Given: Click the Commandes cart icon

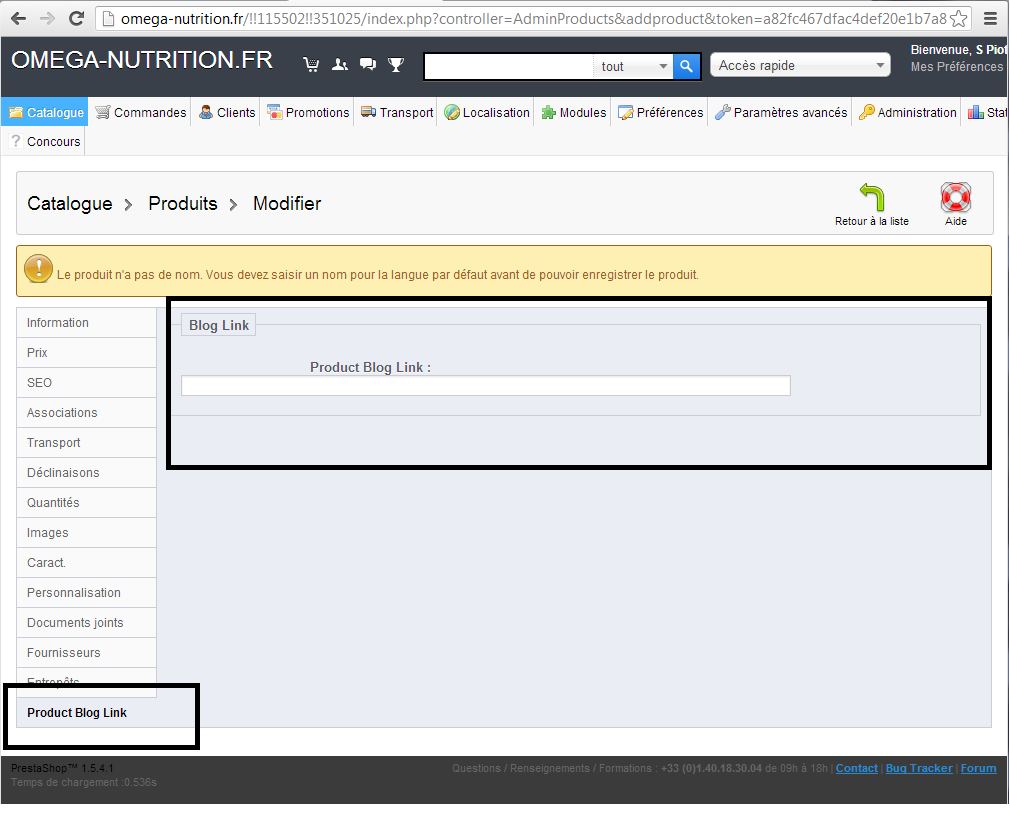Looking at the screenshot, I should [x=102, y=112].
